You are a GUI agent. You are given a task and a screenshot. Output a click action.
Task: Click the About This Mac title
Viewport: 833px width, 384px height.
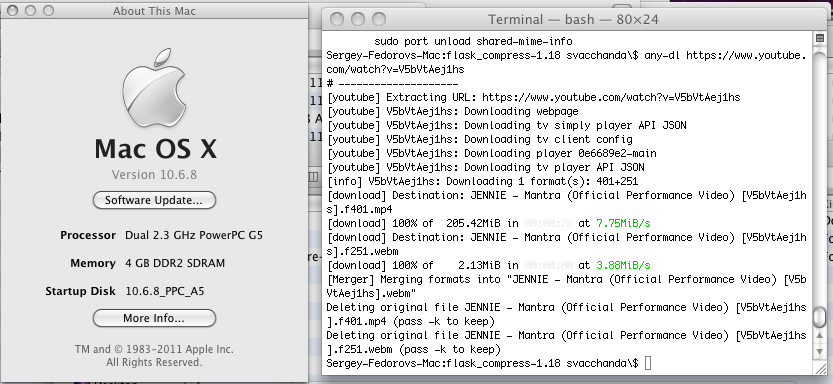click(154, 11)
